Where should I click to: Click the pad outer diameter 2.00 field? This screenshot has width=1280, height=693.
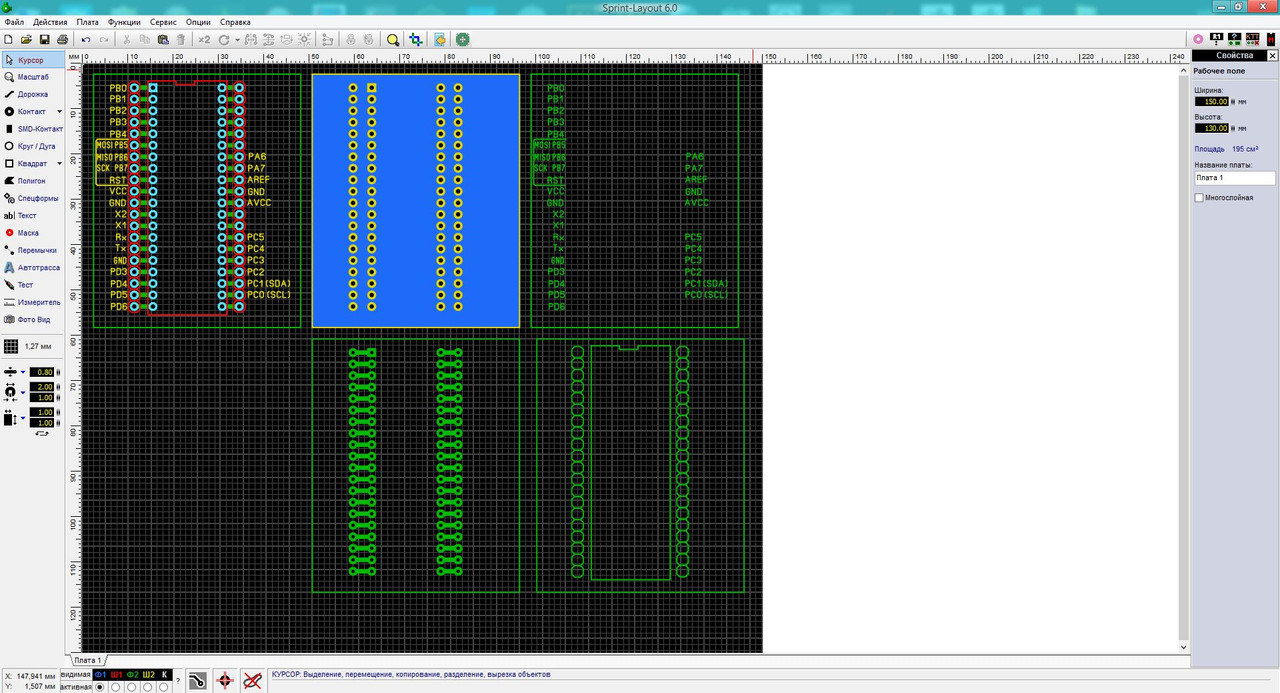42,387
